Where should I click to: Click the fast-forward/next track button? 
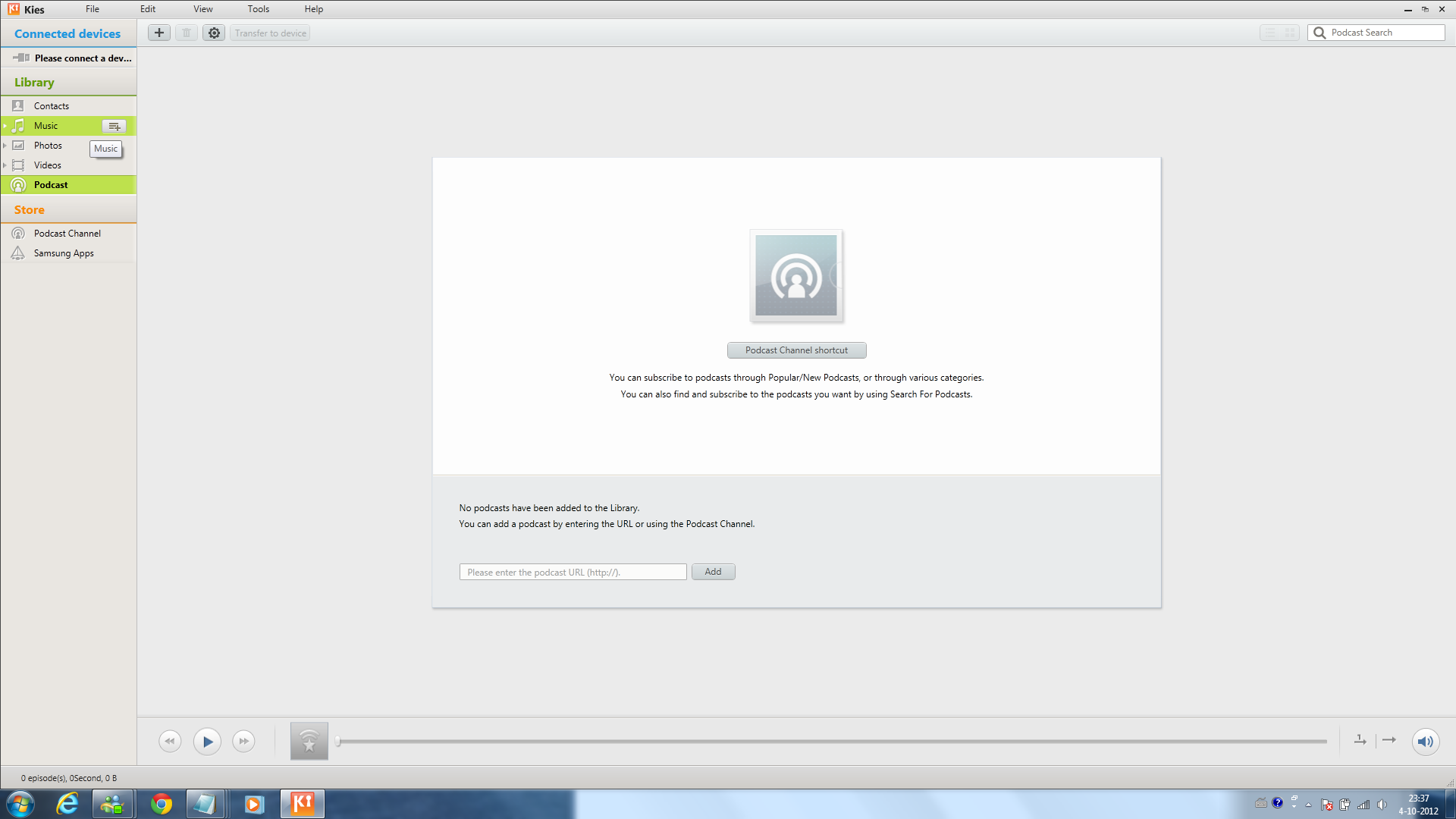[x=243, y=741]
